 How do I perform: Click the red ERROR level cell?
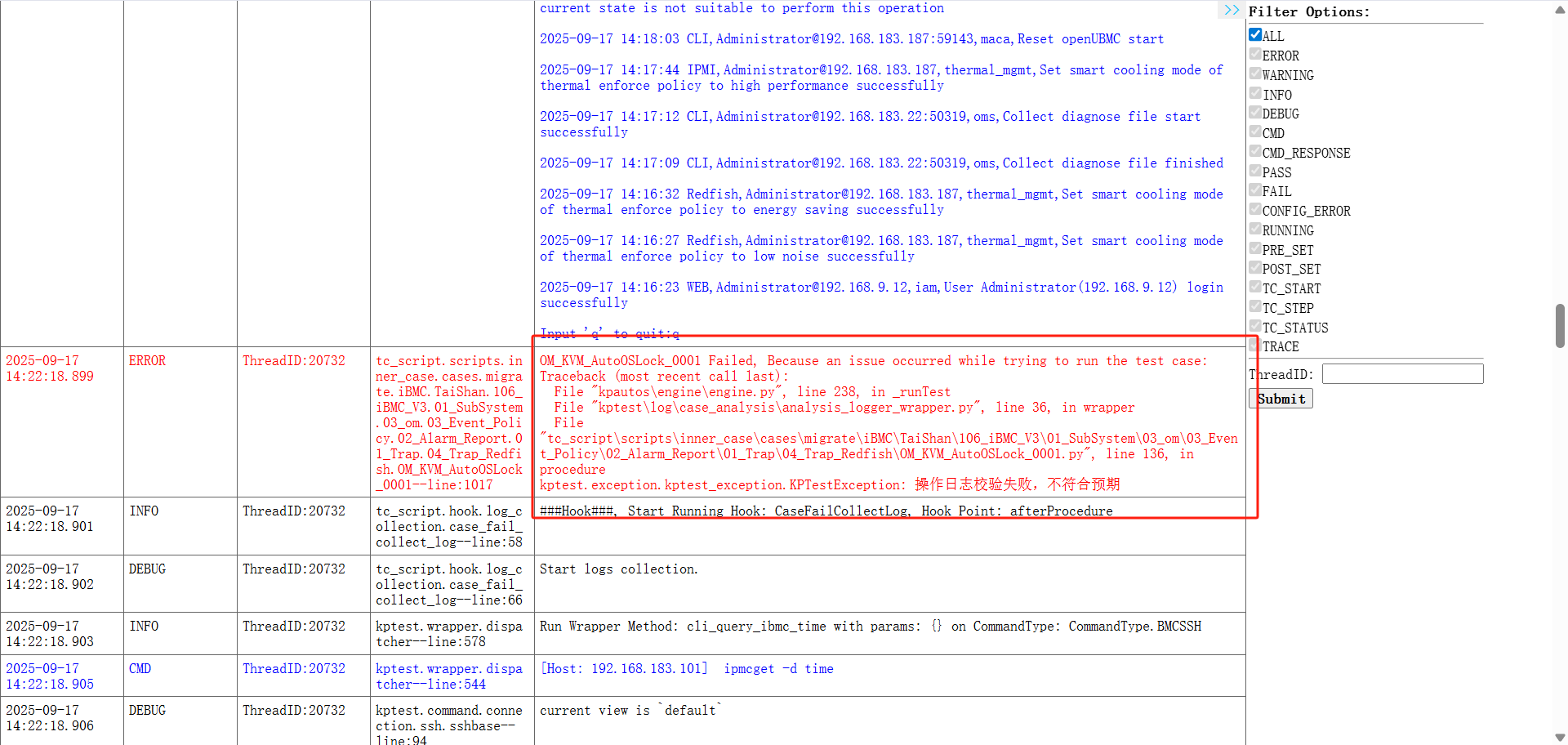147,361
